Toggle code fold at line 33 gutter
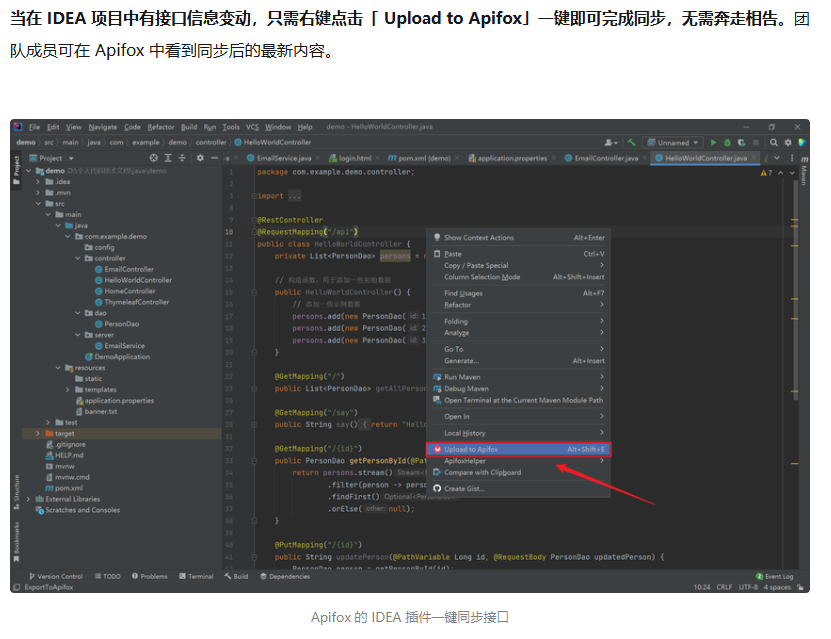The image size is (831, 639). coord(254,461)
